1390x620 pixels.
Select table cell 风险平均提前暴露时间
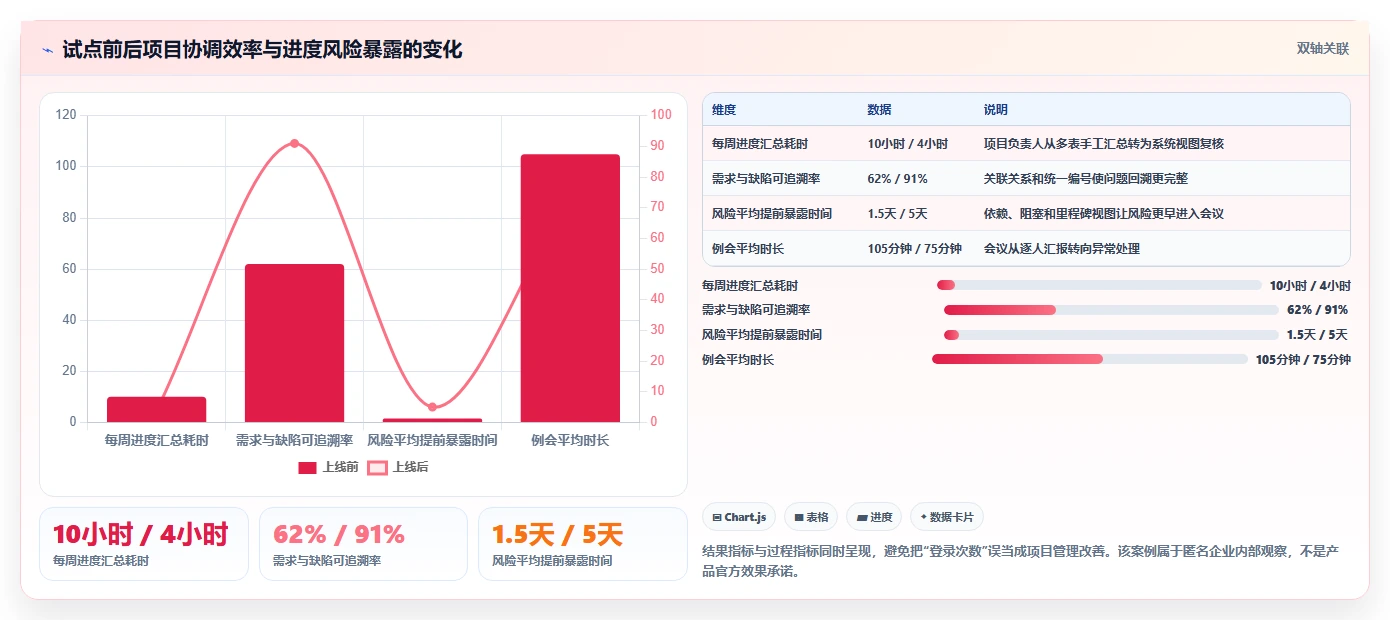772,214
